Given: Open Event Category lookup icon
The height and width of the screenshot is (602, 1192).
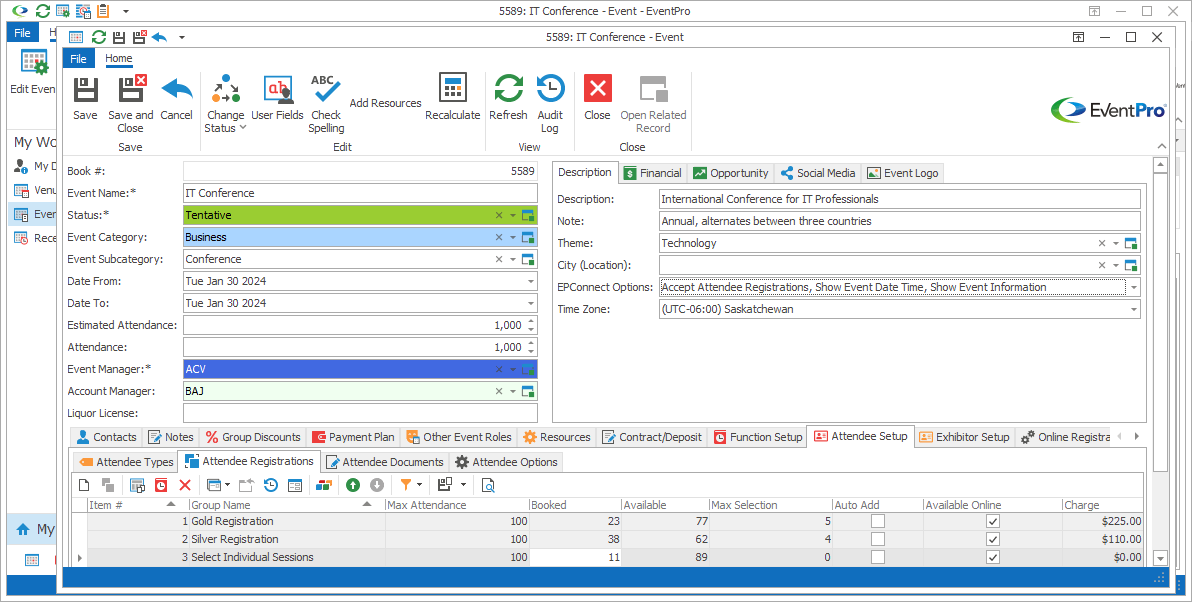Looking at the screenshot, I should click(x=528, y=237).
